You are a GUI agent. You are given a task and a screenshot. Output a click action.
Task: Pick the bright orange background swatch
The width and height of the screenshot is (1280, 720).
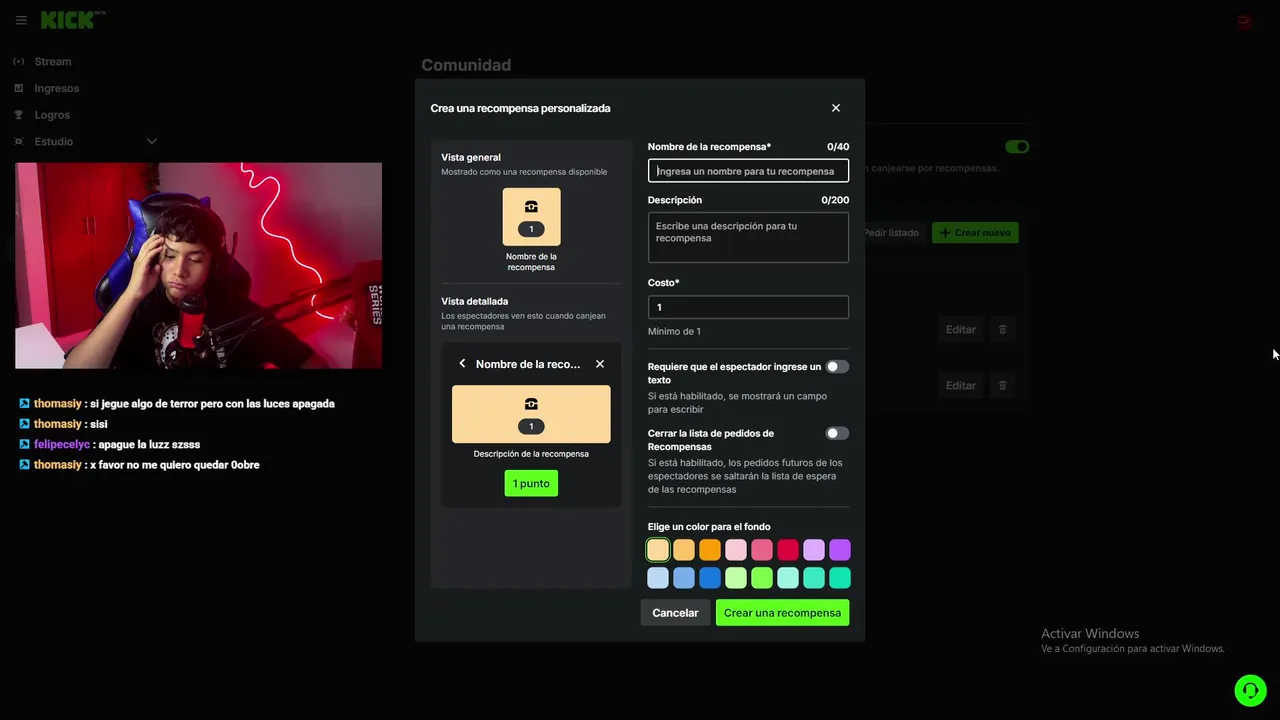tap(710, 550)
